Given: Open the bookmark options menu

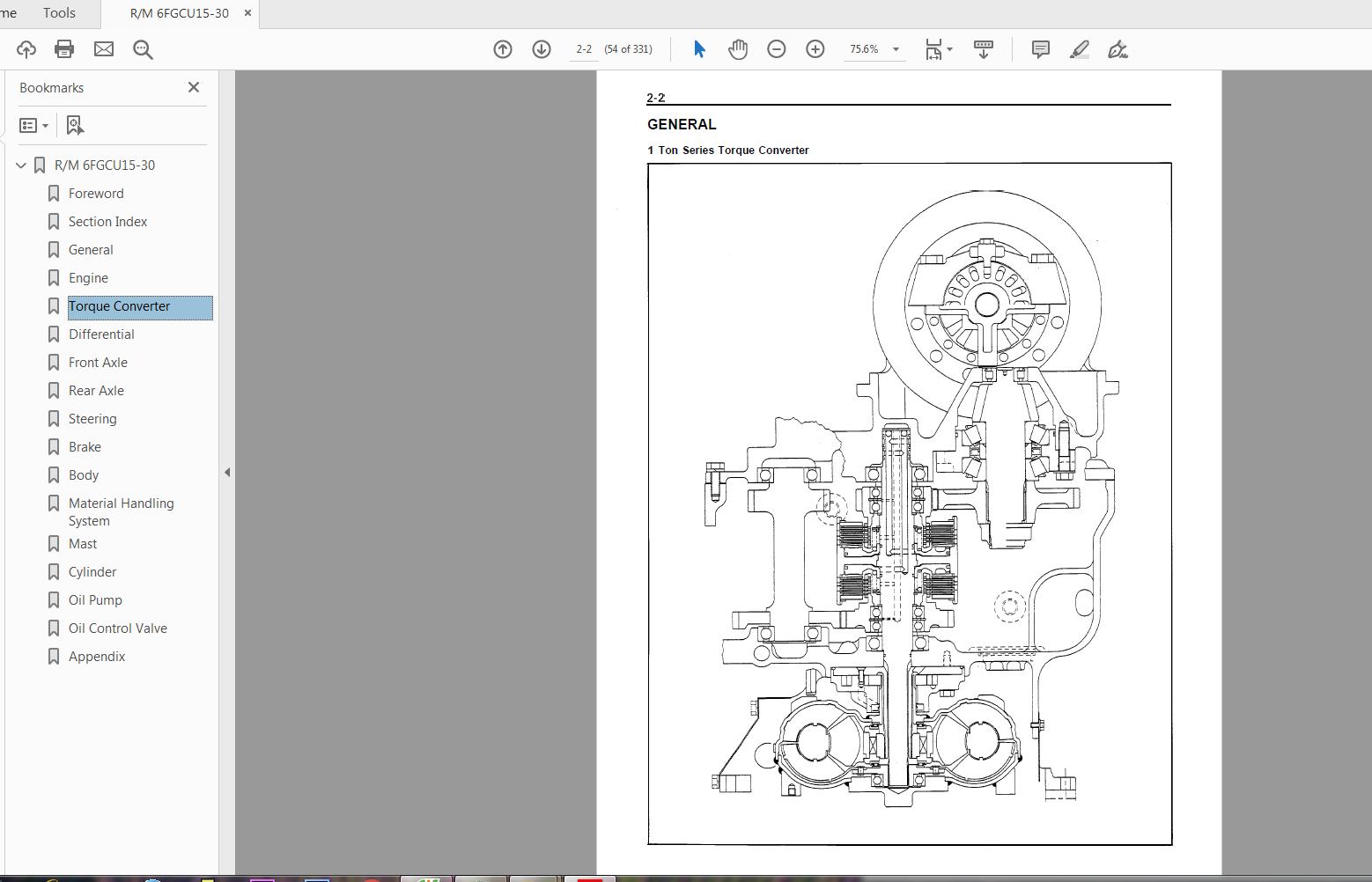Looking at the screenshot, I should click(x=34, y=125).
